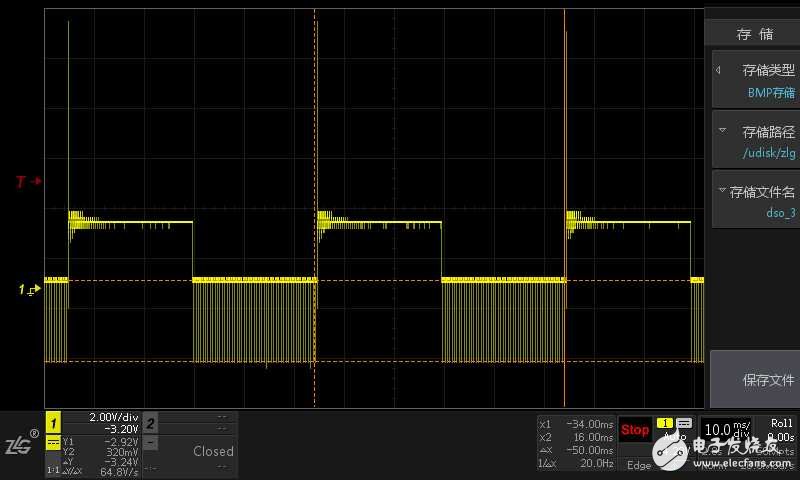Click the x1 -34.00ms cursor readout
Screen dimensions: 800x480
tap(575, 423)
